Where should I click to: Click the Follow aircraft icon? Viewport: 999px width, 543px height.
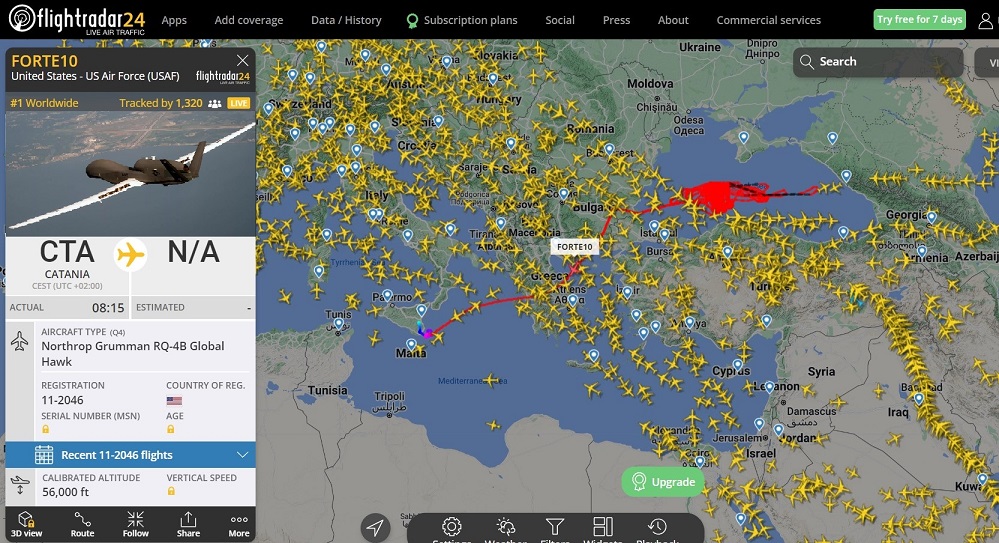click(x=135, y=524)
